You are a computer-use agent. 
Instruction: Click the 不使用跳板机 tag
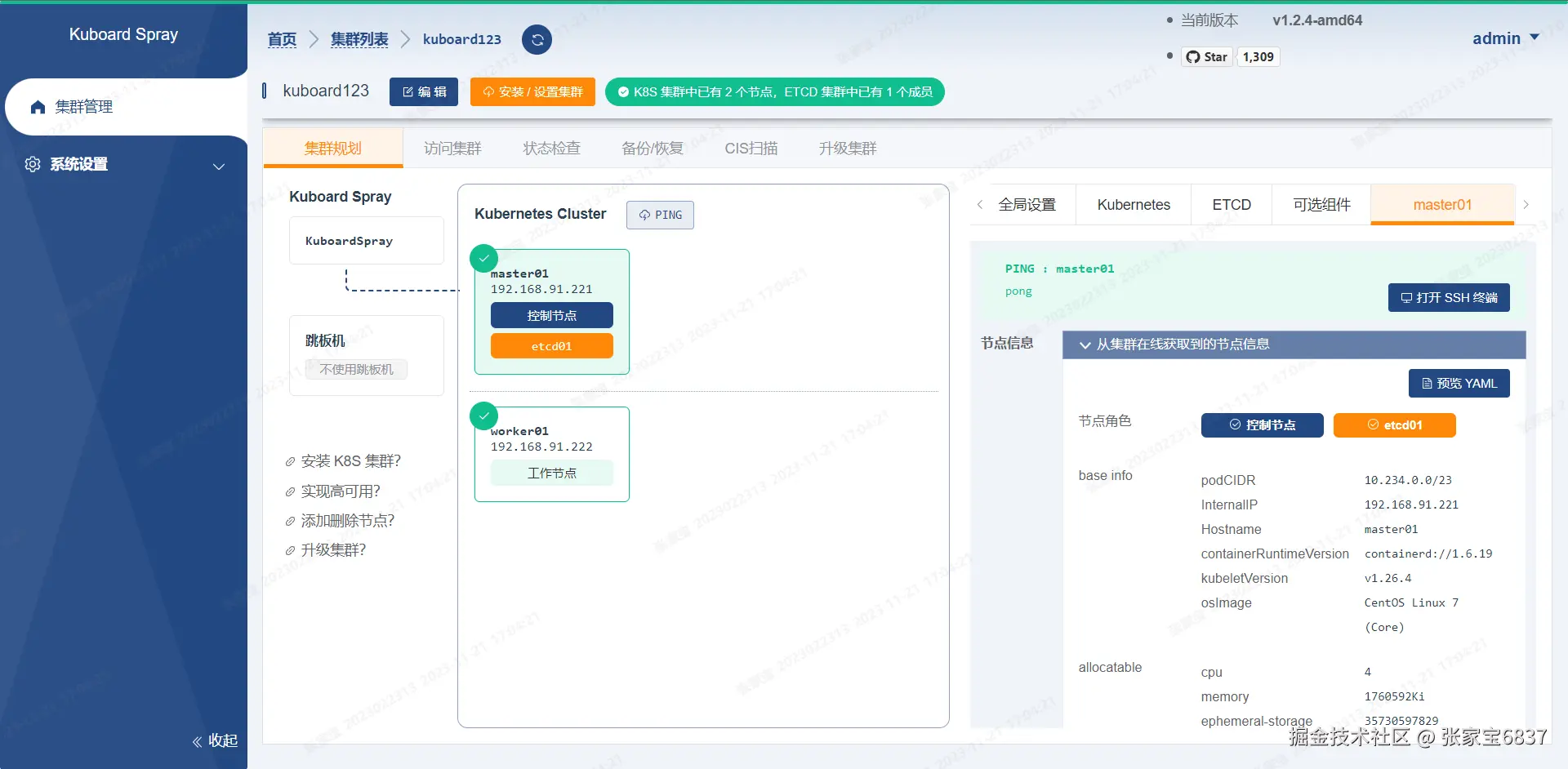tap(356, 370)
